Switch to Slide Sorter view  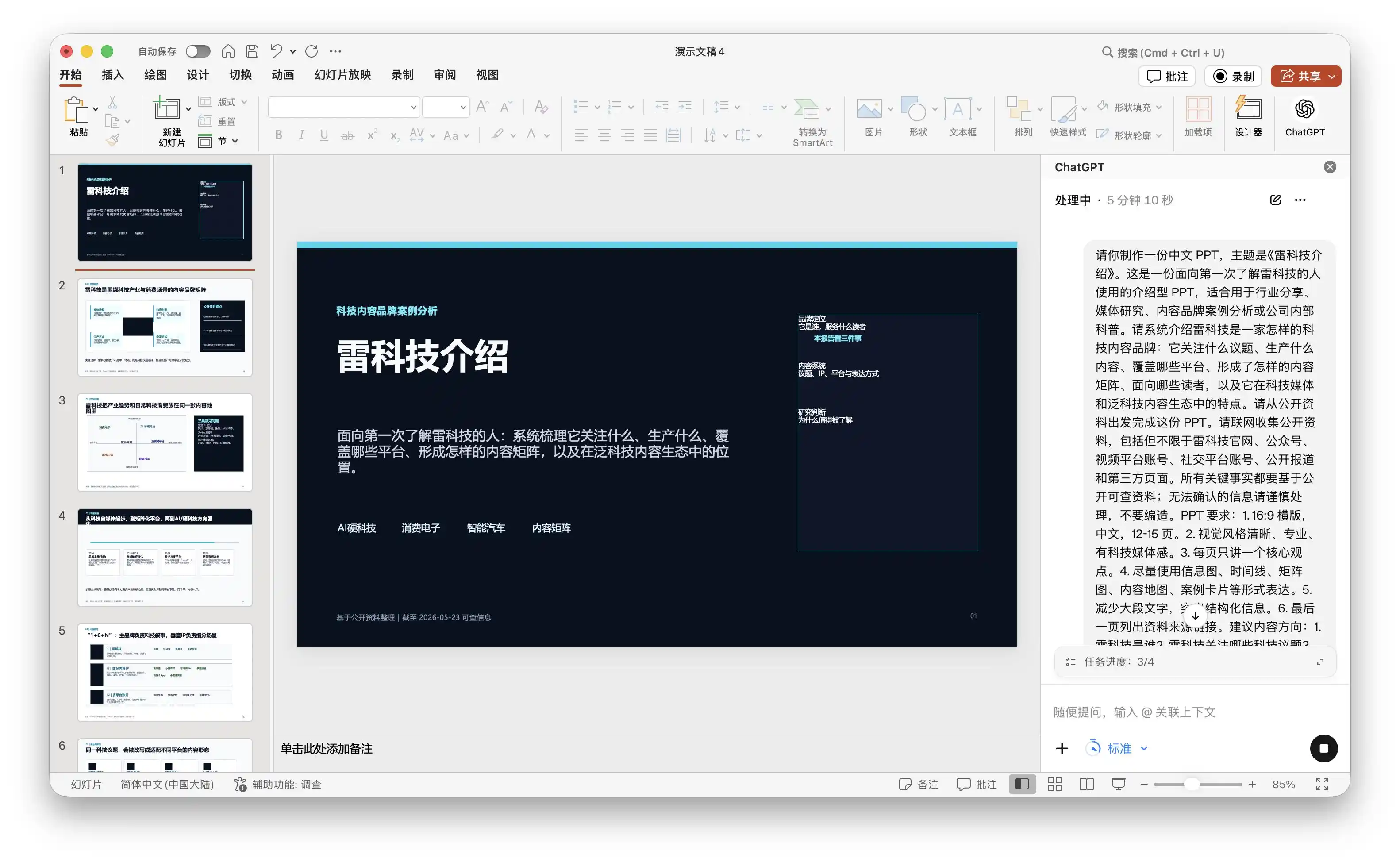click(1054, 785)
